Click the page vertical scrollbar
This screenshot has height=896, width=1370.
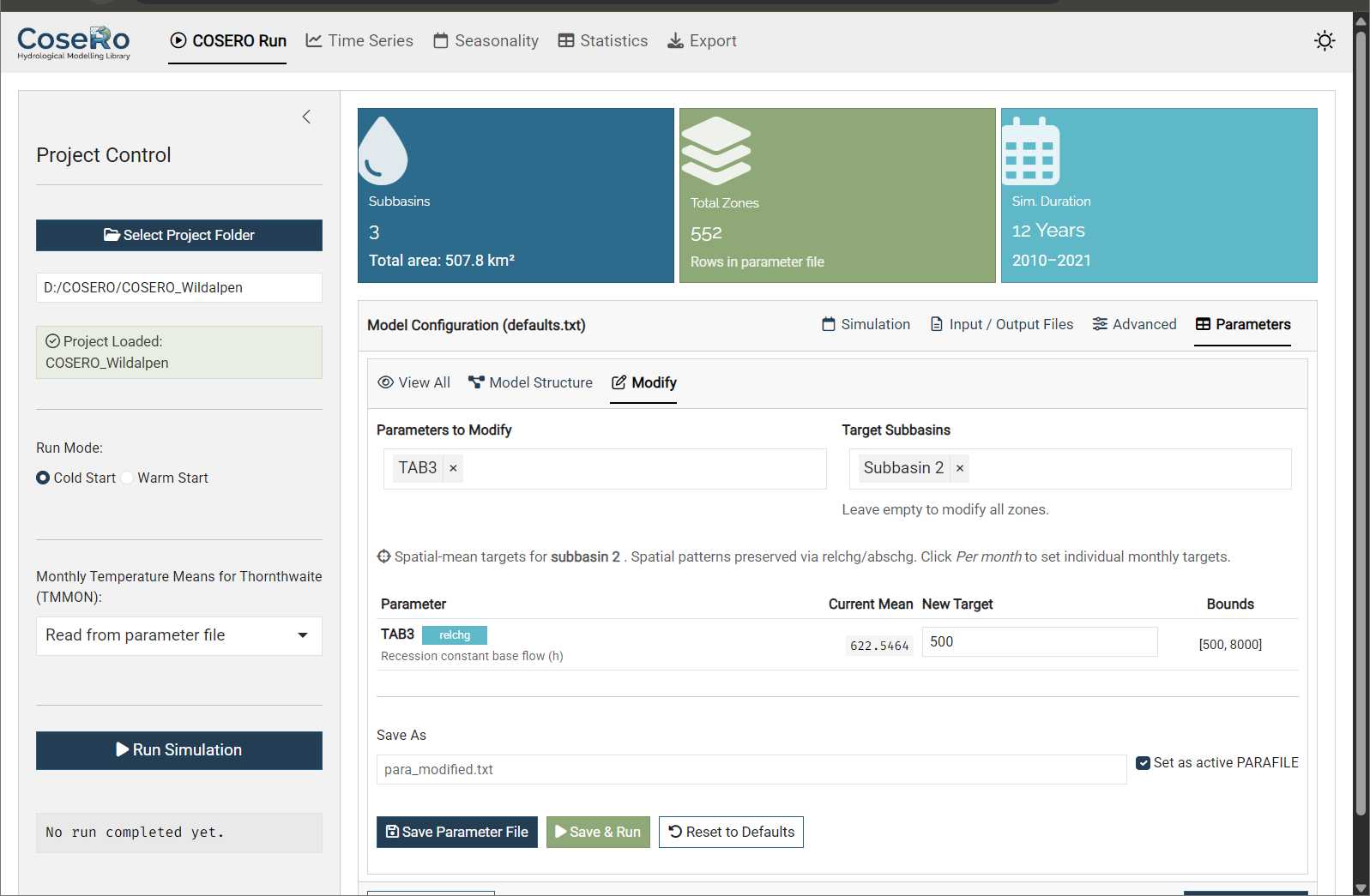(x=1361, y=429)
